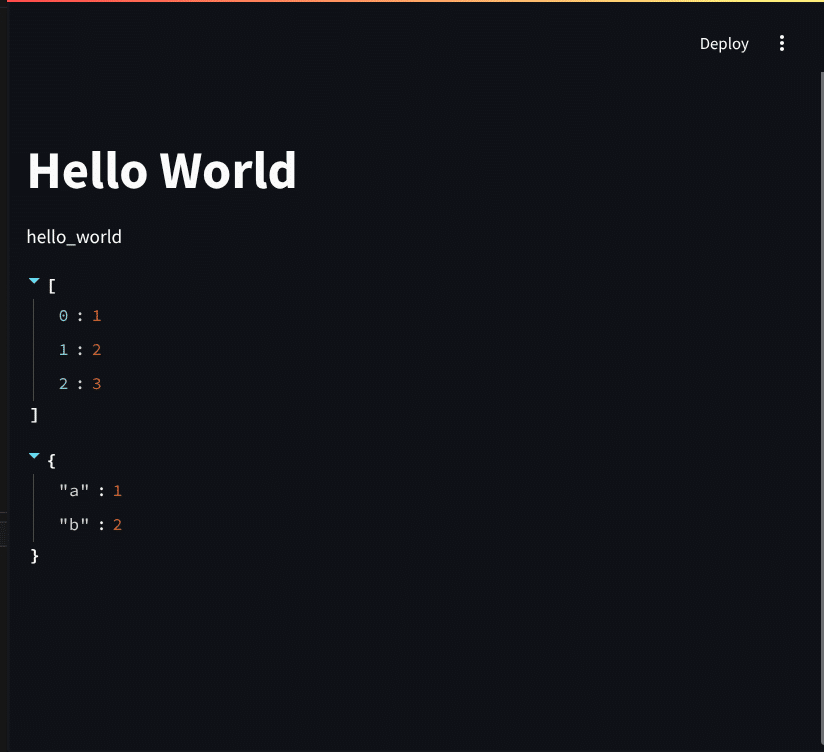Click the hello_world text label
The width and height of the screenshot is (824, 752).
click(74, 236)
